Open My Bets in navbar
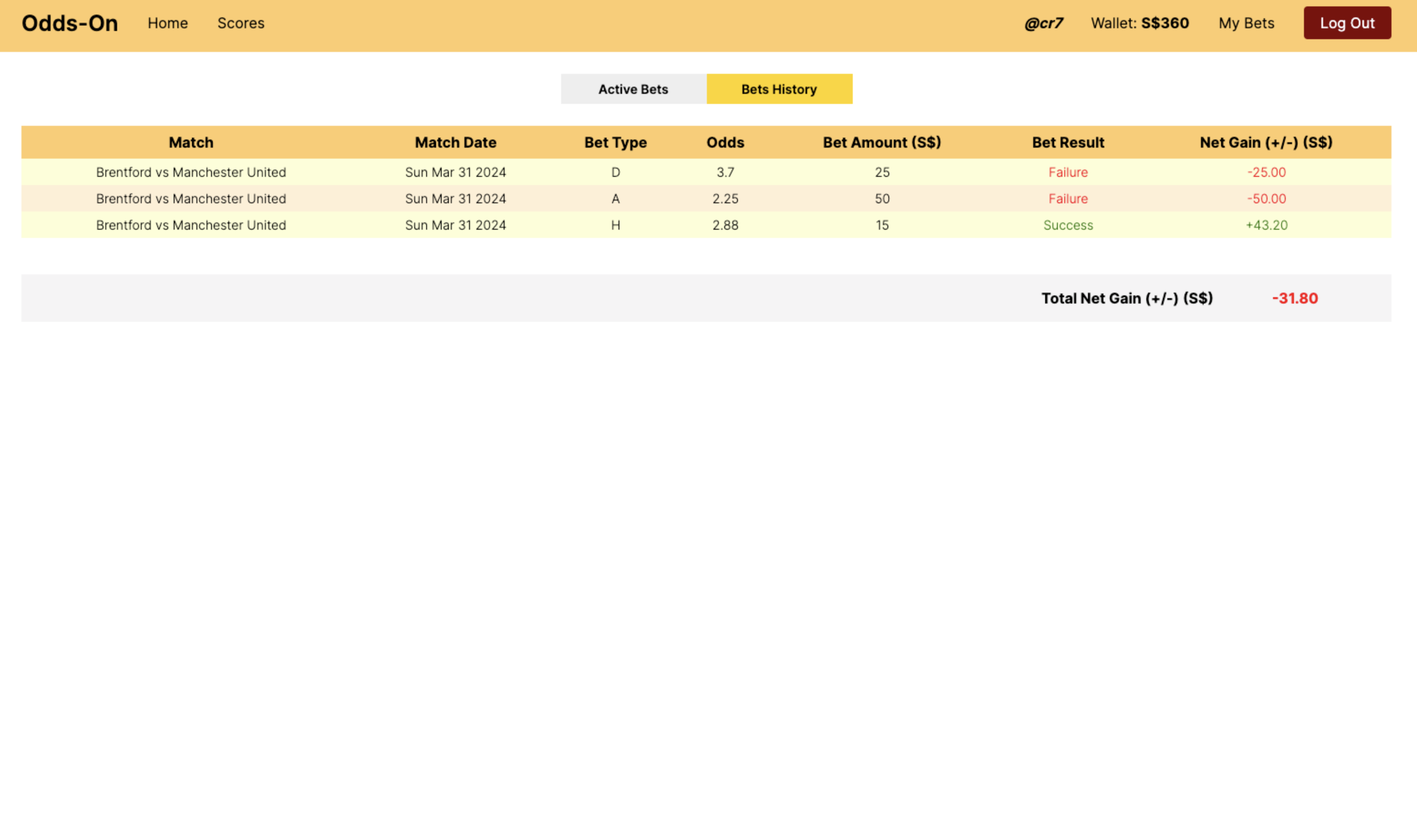 [1246, 23]
